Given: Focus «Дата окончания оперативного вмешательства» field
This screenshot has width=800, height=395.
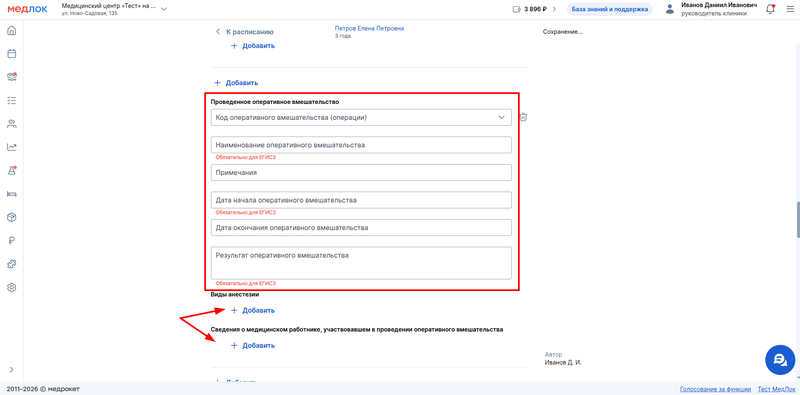Looking at the screenshot, I should click(361, 228).
